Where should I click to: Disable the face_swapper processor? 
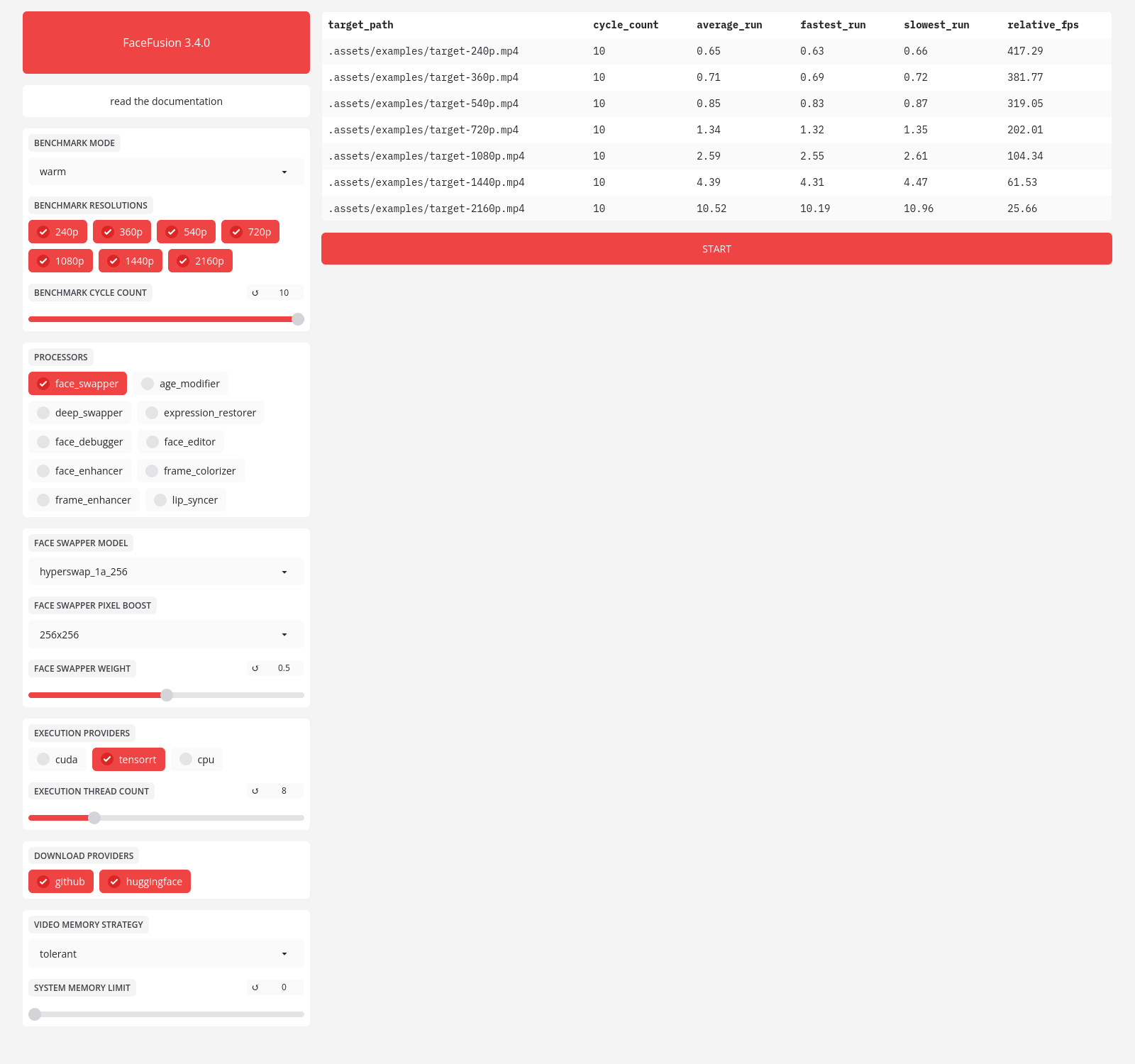coord(78,384)
